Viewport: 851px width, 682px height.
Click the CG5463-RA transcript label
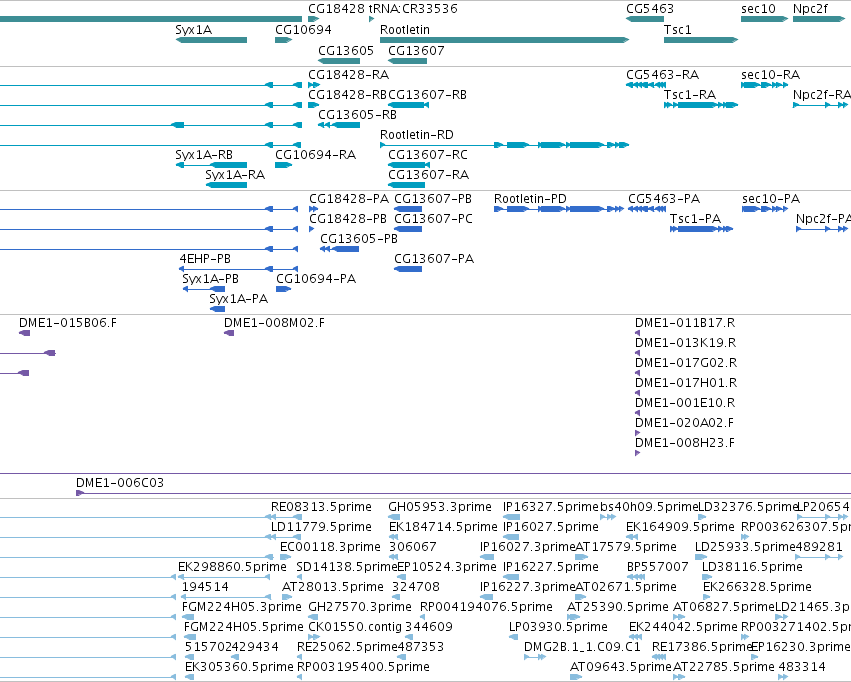663,75
